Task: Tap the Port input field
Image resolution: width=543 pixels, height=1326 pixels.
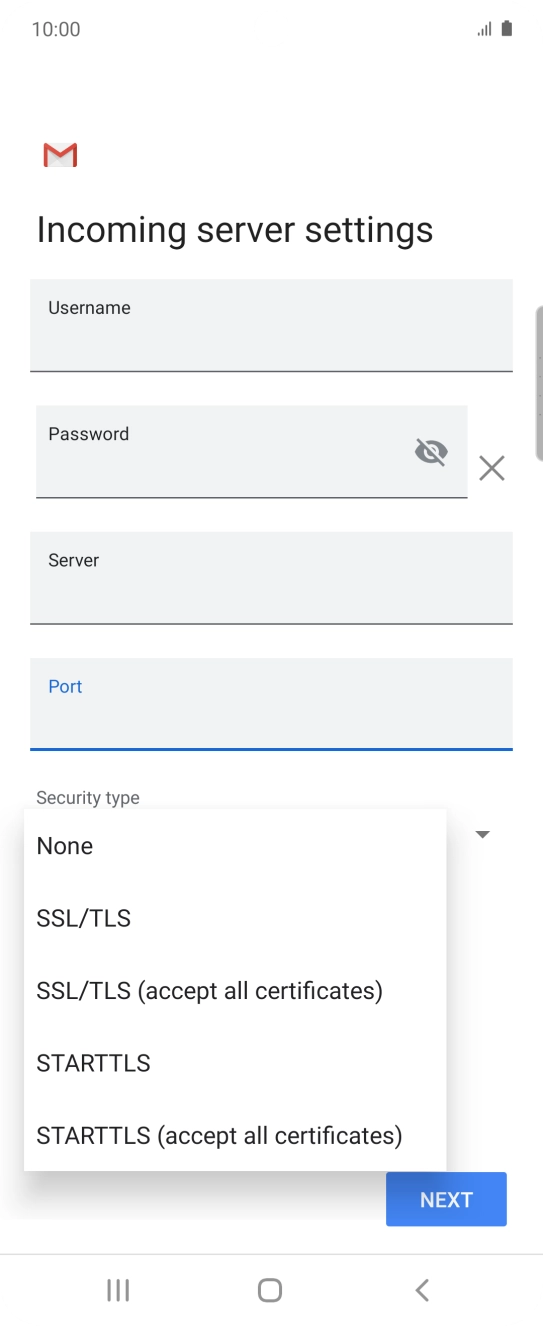Action: tap(271, 704)
